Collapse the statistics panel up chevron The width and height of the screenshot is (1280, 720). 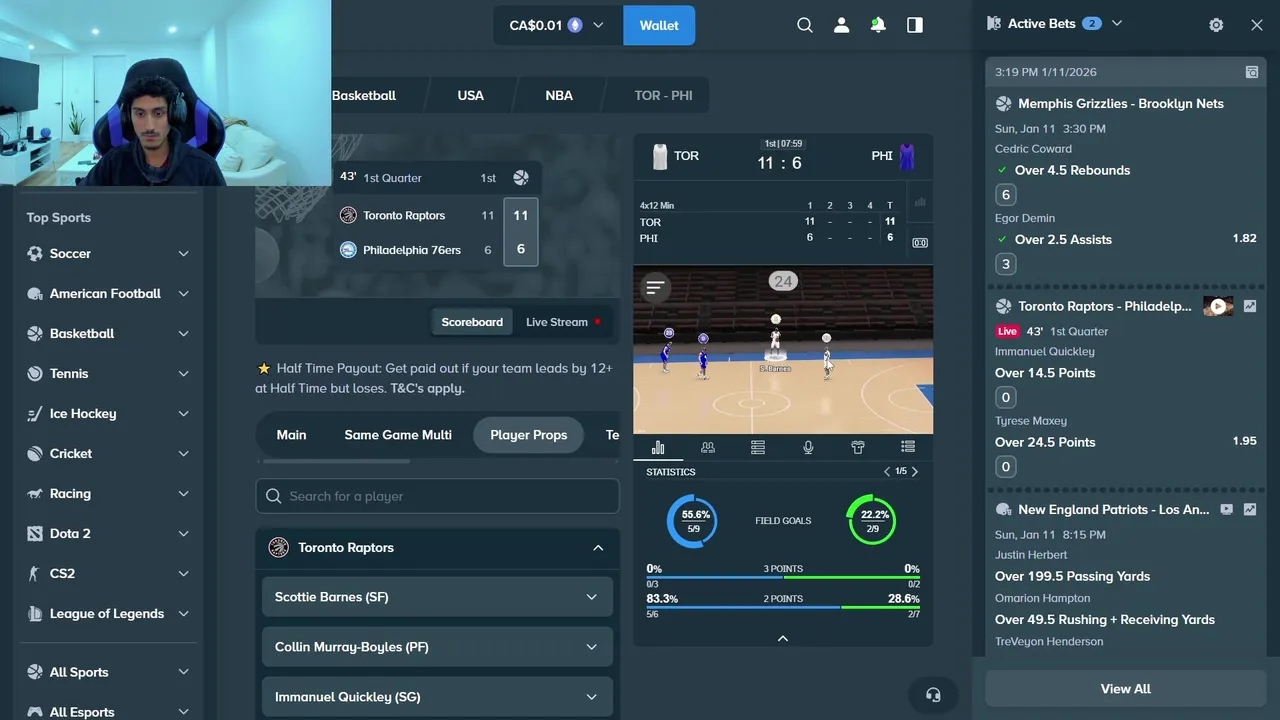783,638
